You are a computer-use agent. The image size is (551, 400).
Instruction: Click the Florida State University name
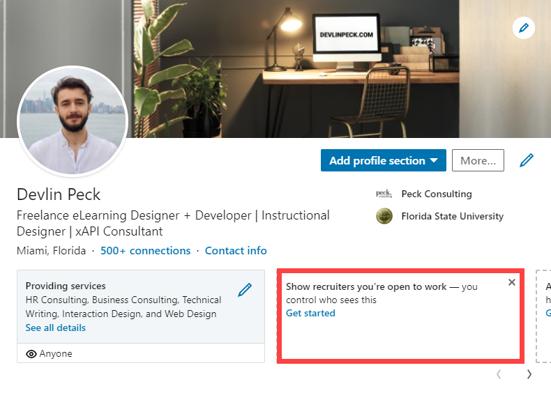[452, 216]
